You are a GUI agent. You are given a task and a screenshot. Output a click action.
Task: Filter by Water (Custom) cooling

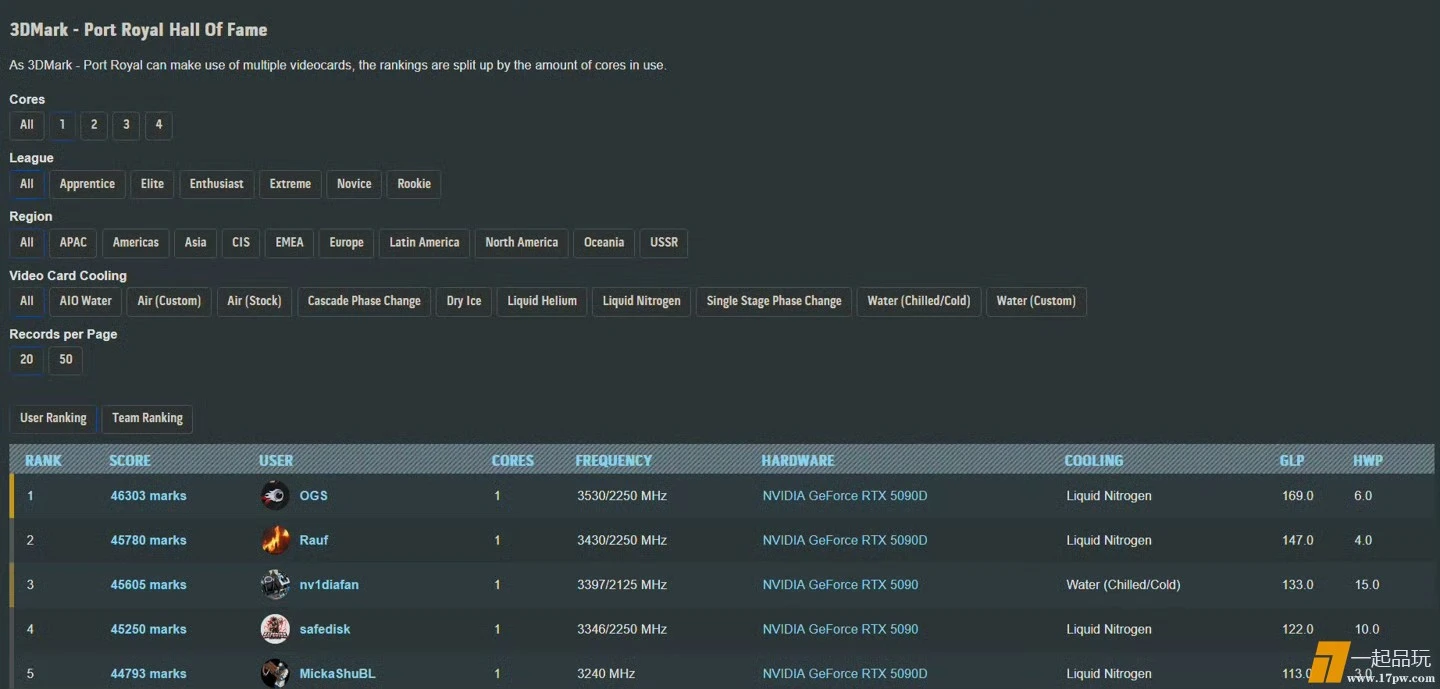click(1037, 301)
